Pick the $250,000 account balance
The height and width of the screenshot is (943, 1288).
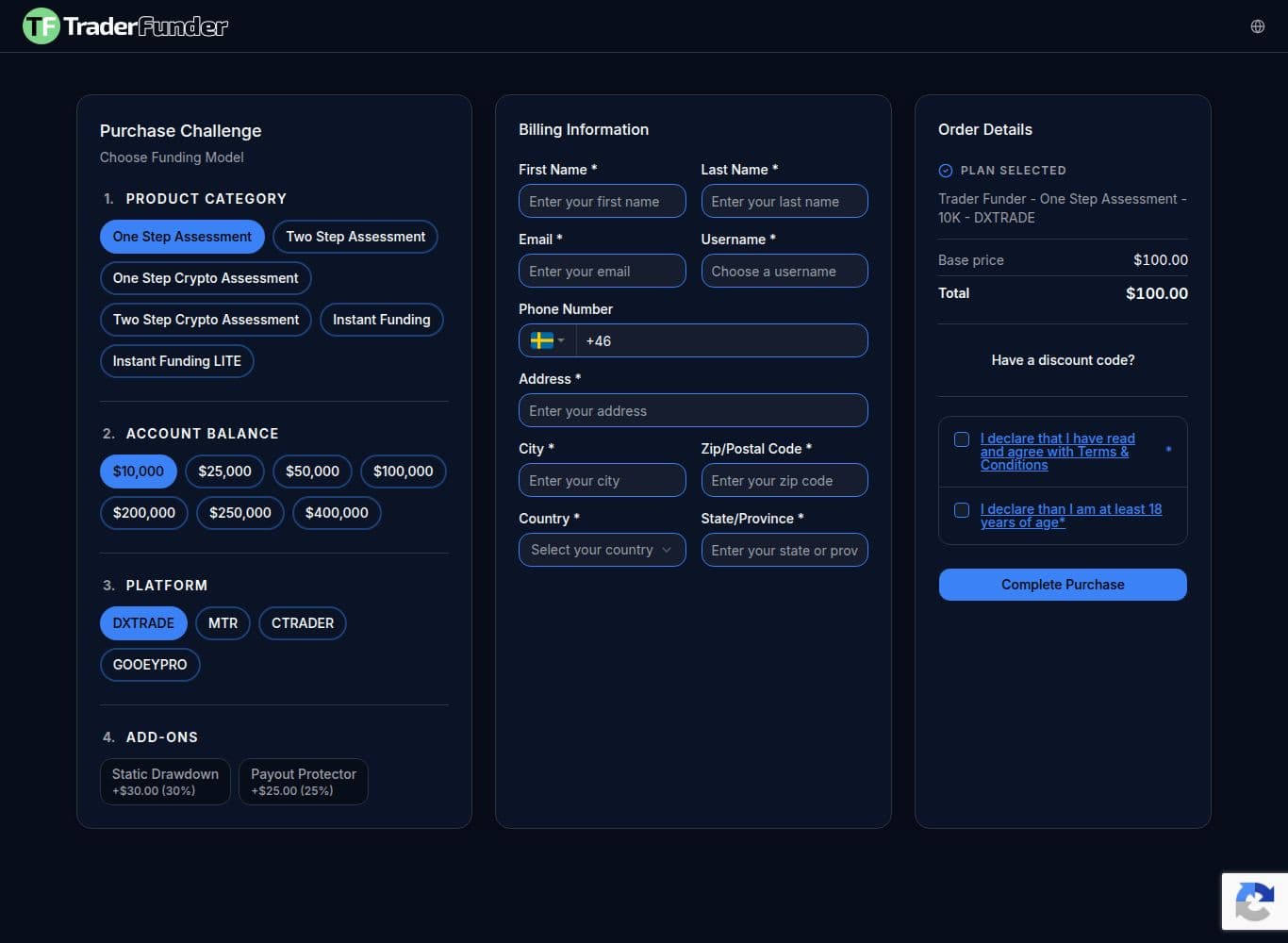(x=239, y=513)
